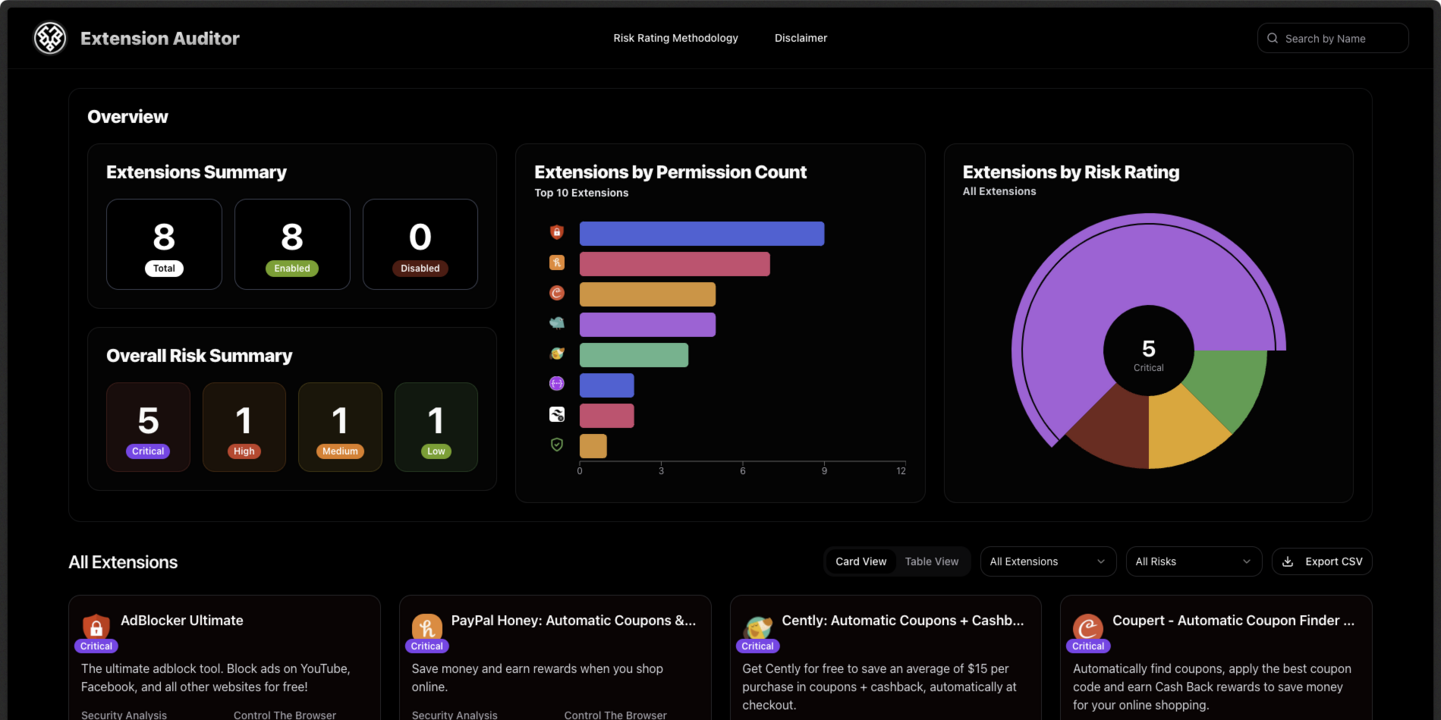Click the green shield checkmark icon in the chart
The image size is (1441, 720).
557,444
